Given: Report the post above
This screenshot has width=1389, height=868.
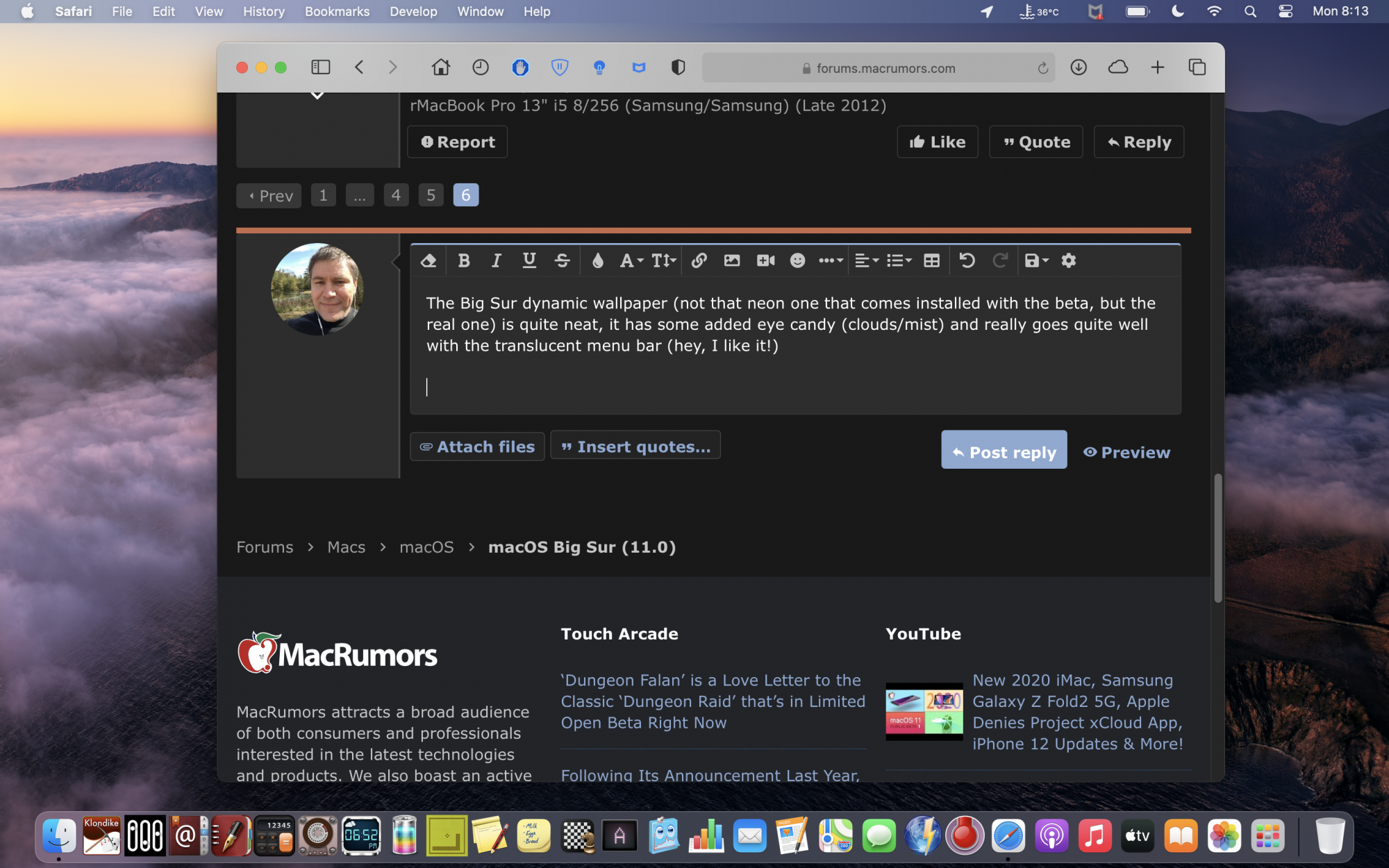Looking at the screenshot, I should (457, 142).
